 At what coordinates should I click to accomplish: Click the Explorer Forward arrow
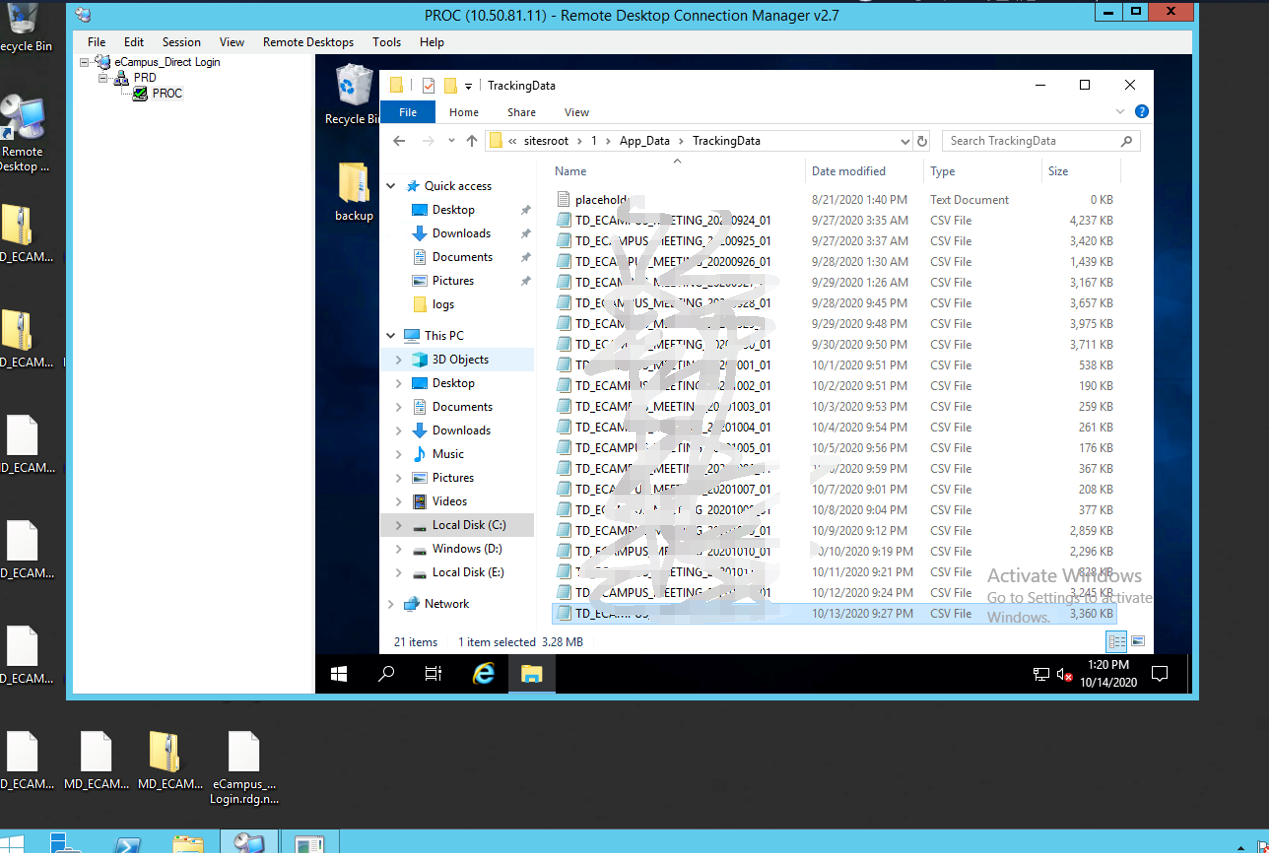point(428,141)
